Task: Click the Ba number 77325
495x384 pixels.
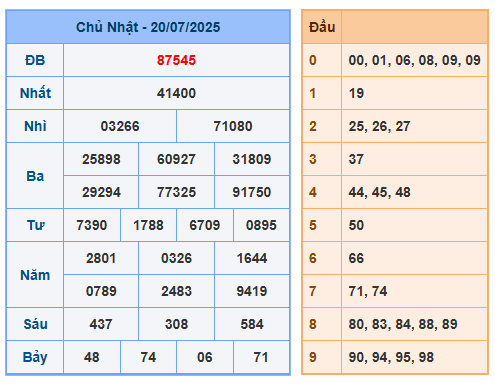Action: point(176,192)
